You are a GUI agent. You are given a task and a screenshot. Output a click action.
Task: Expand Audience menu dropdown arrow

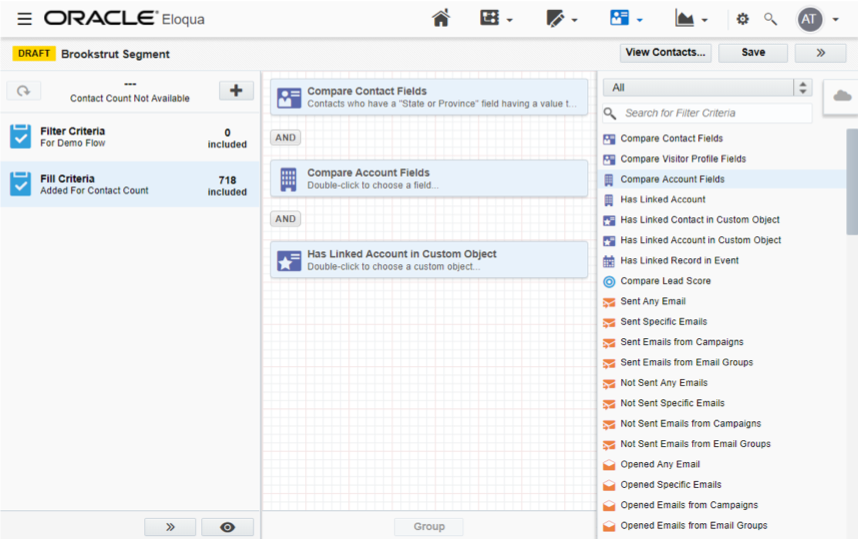click(x=640, y=20)
